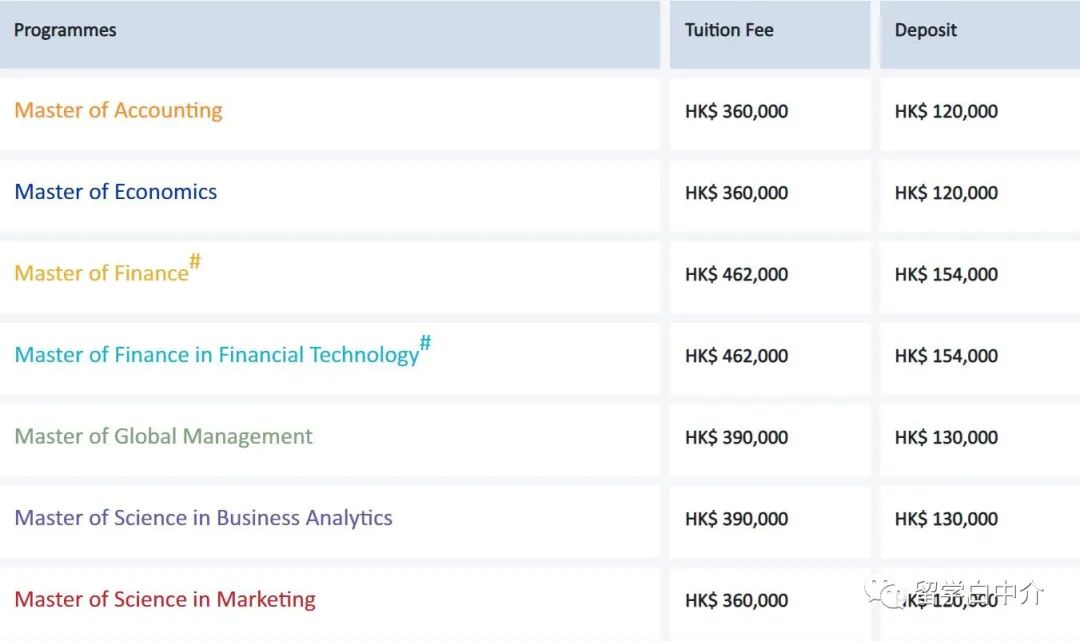Open the Master of Global Management link
Viewport: 1080px width, 641px height.
163,437
